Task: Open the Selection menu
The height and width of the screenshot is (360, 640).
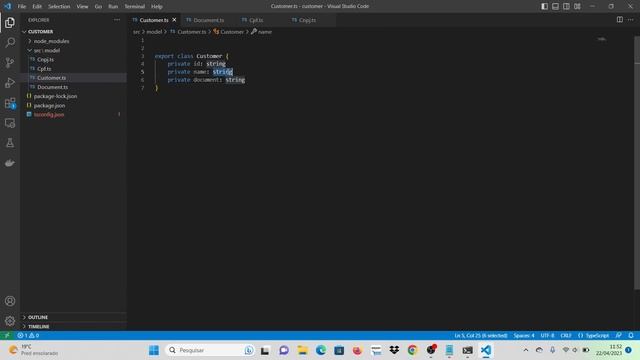Action: [59, 7]
